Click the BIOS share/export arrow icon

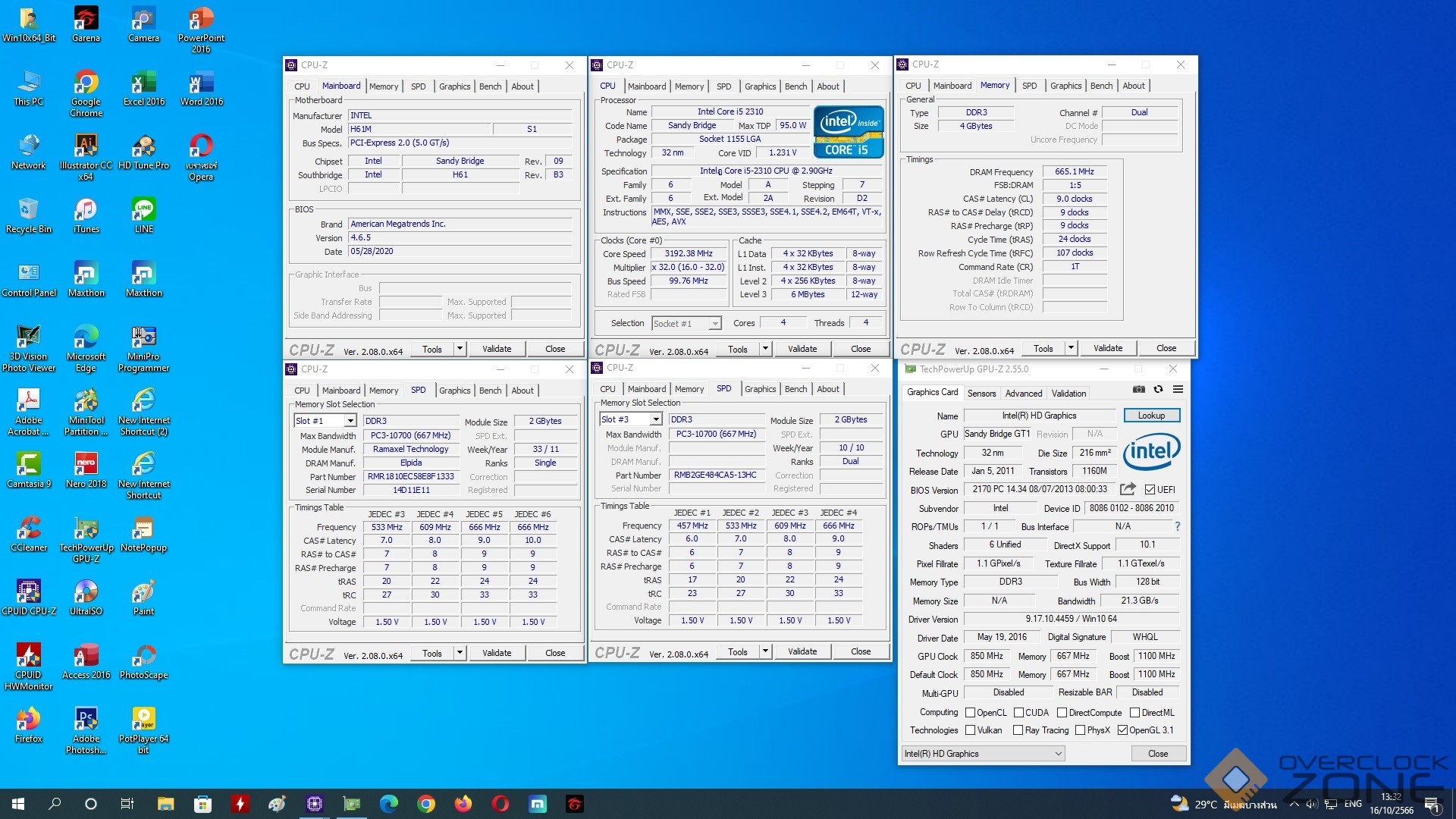(1128, 489)
